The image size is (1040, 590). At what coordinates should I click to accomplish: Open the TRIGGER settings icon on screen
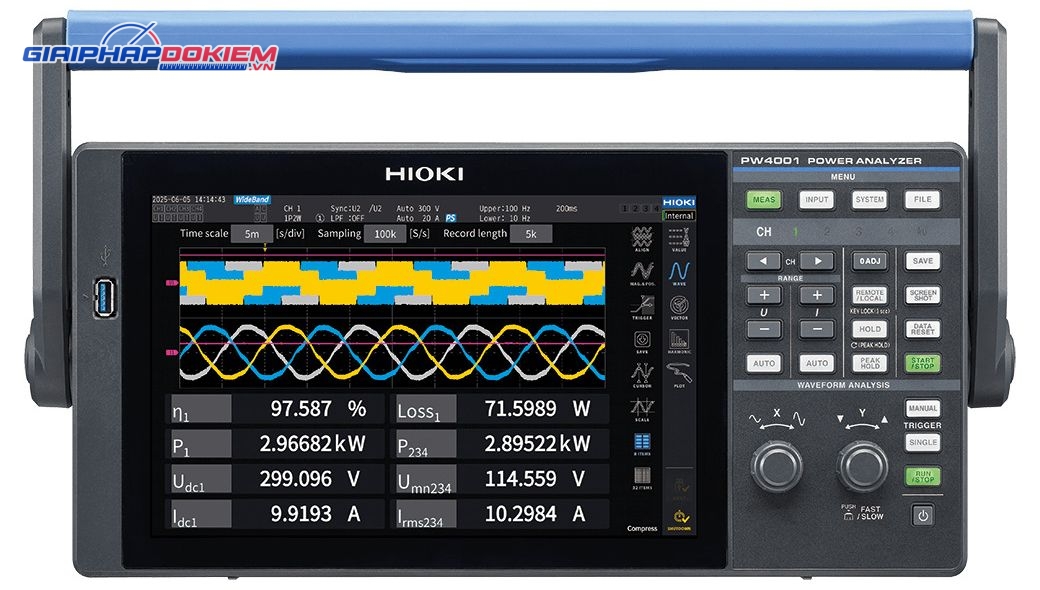coord(641,308)
